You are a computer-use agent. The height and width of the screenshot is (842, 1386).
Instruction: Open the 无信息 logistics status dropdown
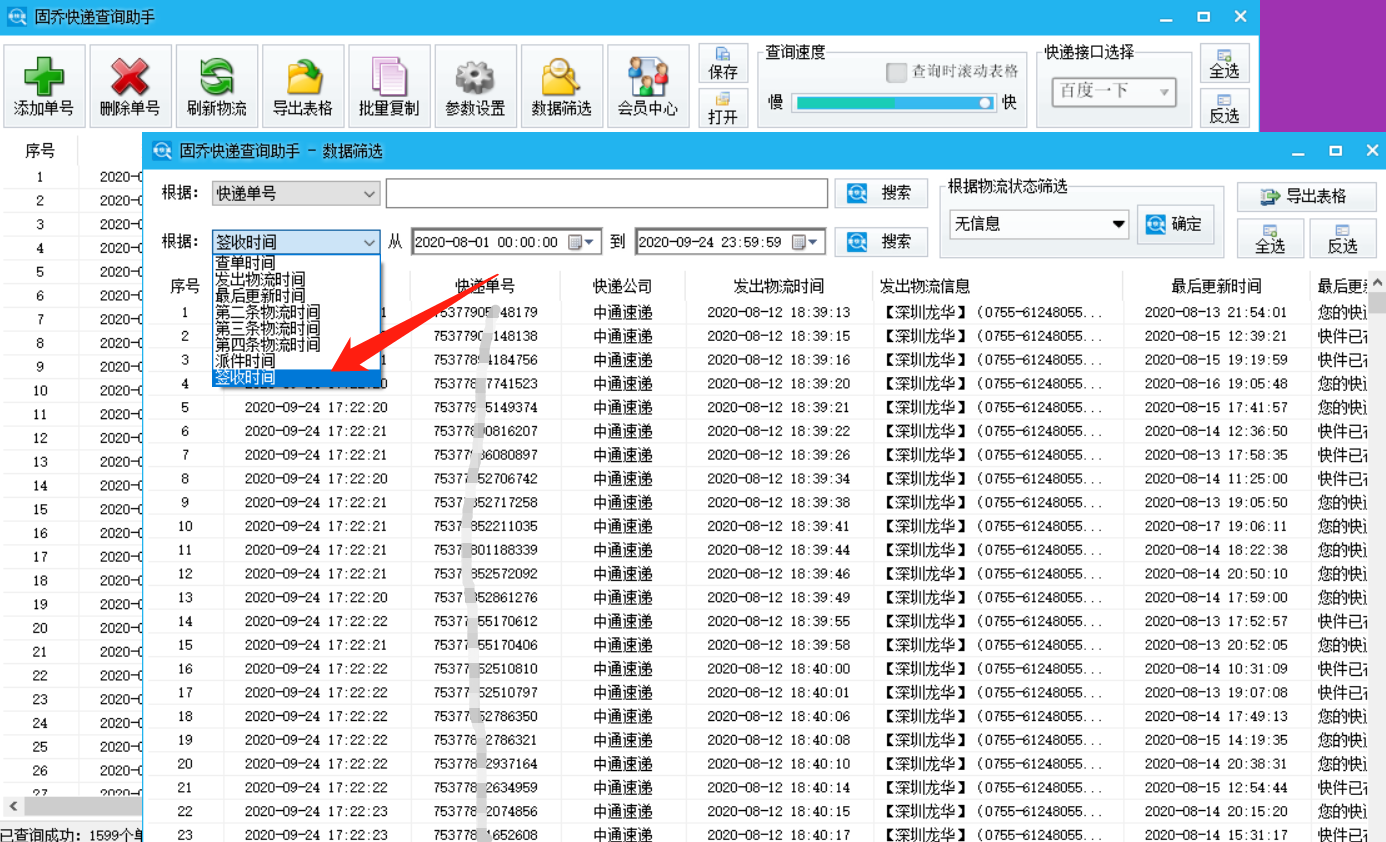[x=1039, y=224]
